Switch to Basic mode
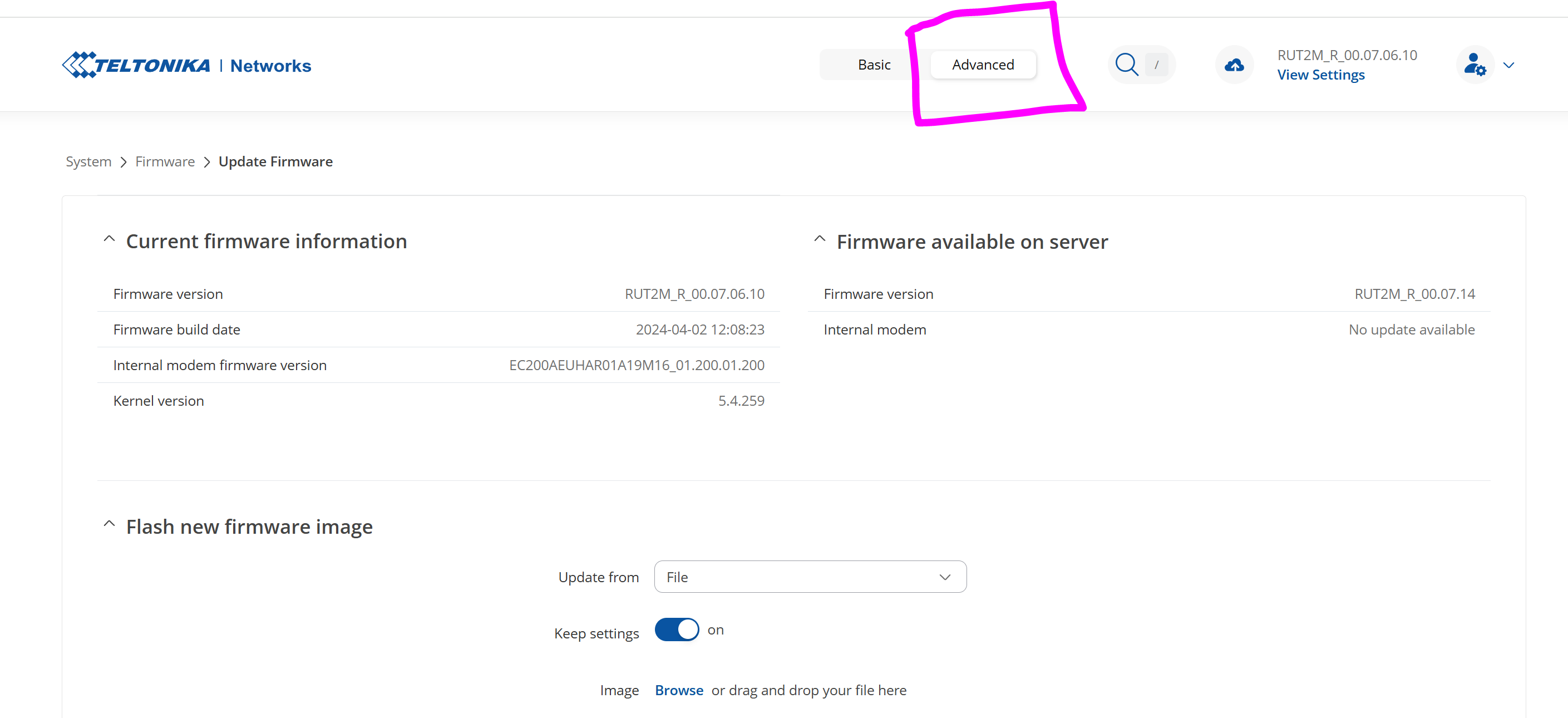 click(x=874, y=65)
